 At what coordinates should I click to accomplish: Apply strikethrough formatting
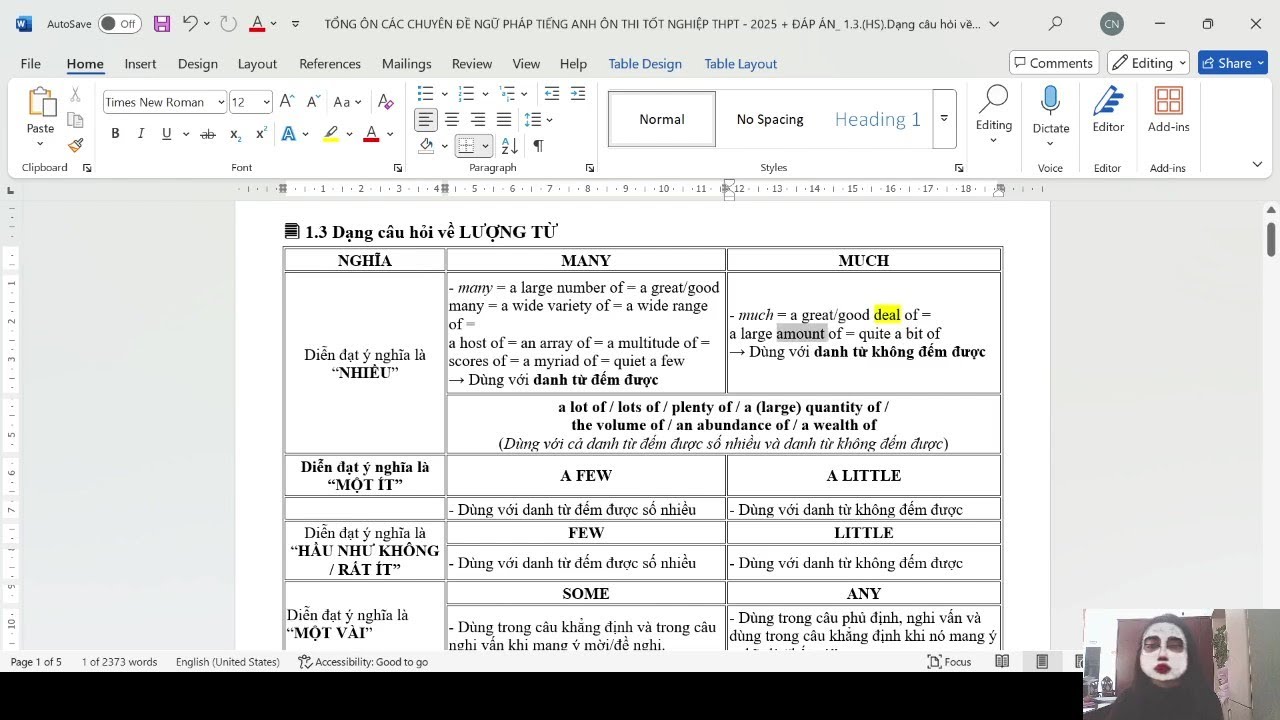tap(208, 134)
